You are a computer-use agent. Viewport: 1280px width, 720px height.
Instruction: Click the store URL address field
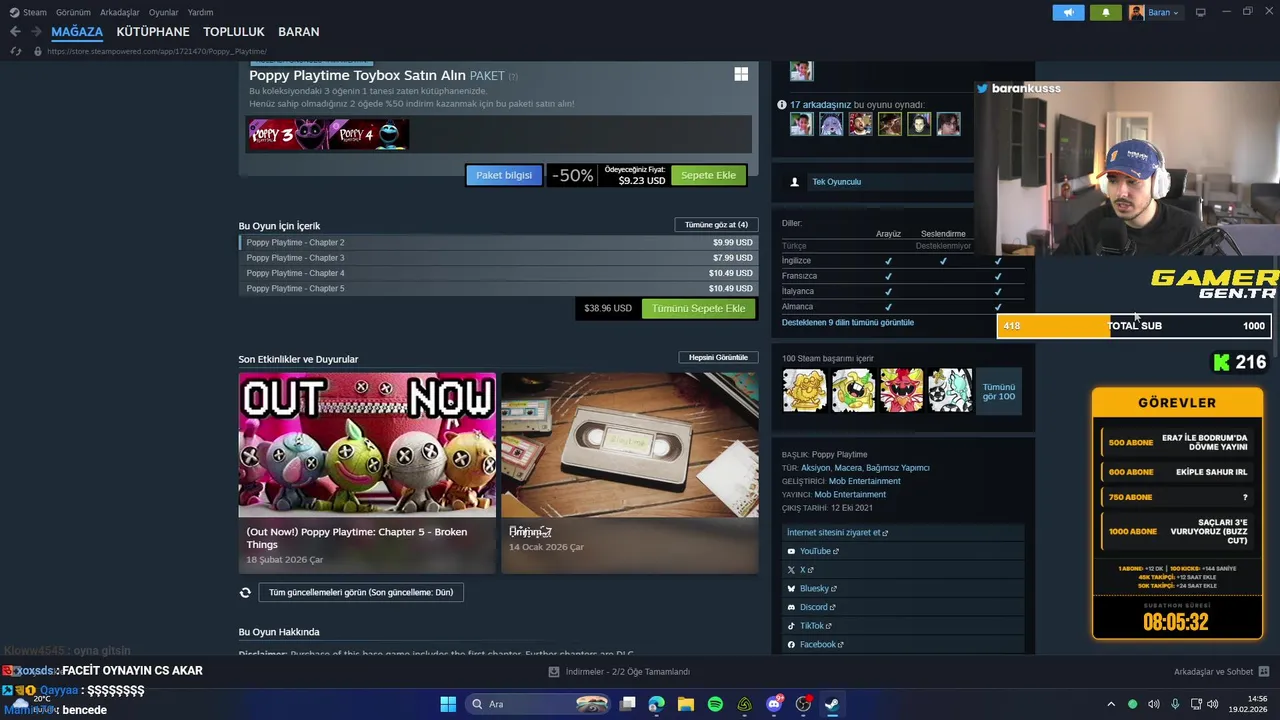click(x=158, y=51)
